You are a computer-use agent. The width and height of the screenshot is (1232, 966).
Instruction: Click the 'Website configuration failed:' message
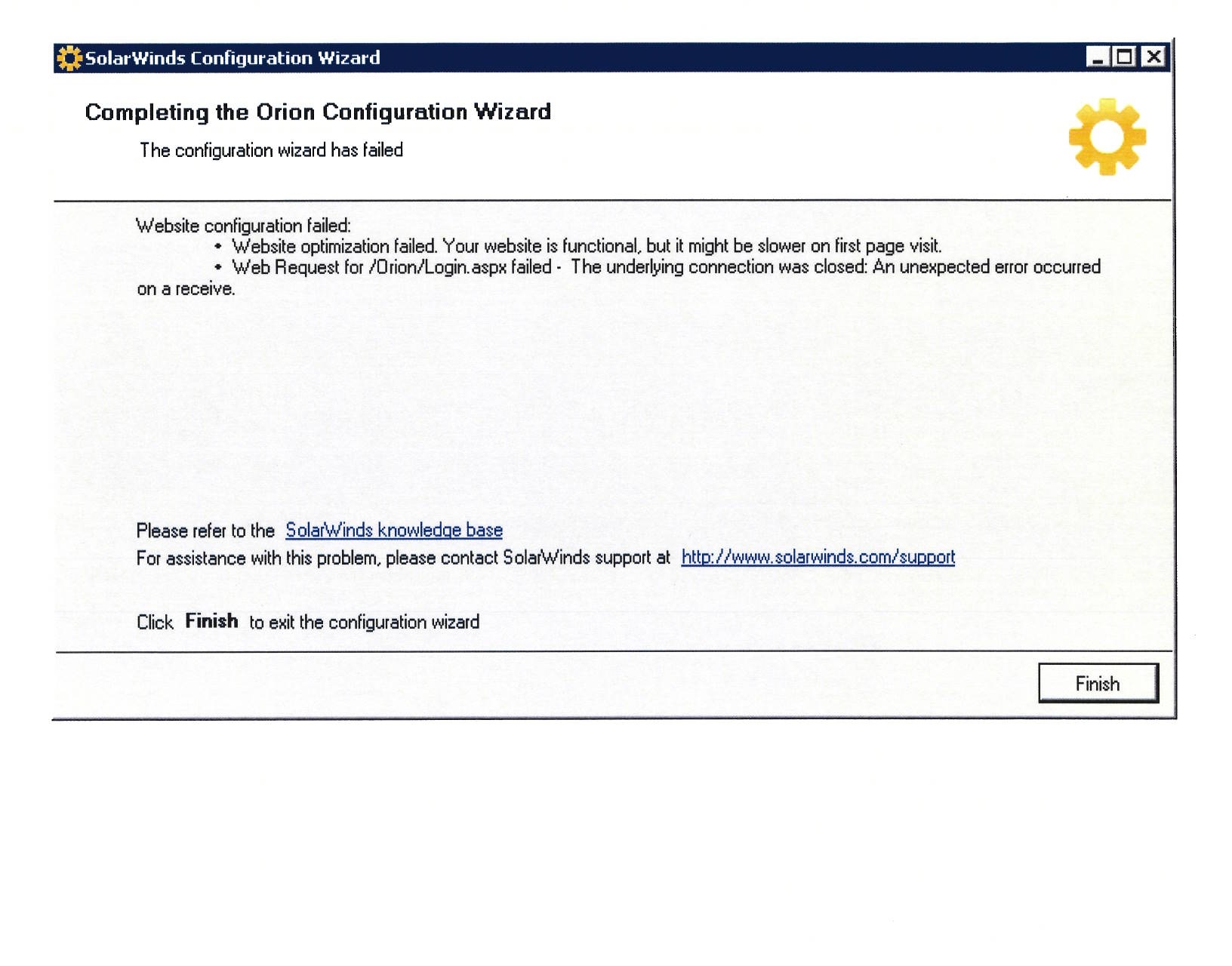(x=243, y=226)
